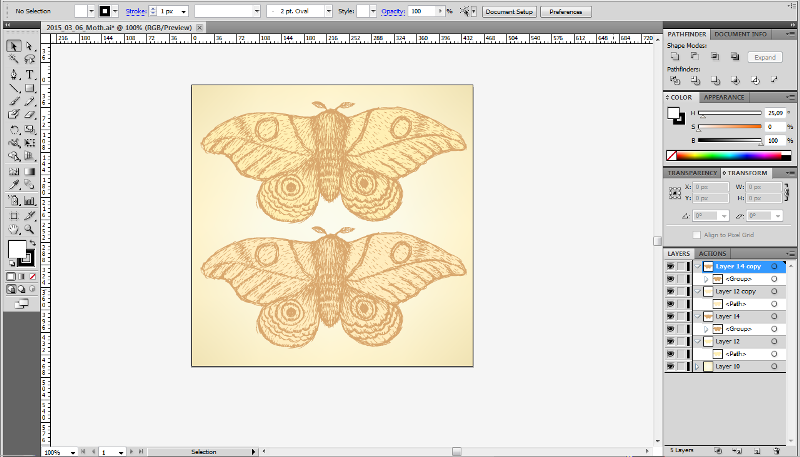This screenshot has height=457, width=800.
Task: Switch to the Appearance tab
Action: (x=723, y=97)
